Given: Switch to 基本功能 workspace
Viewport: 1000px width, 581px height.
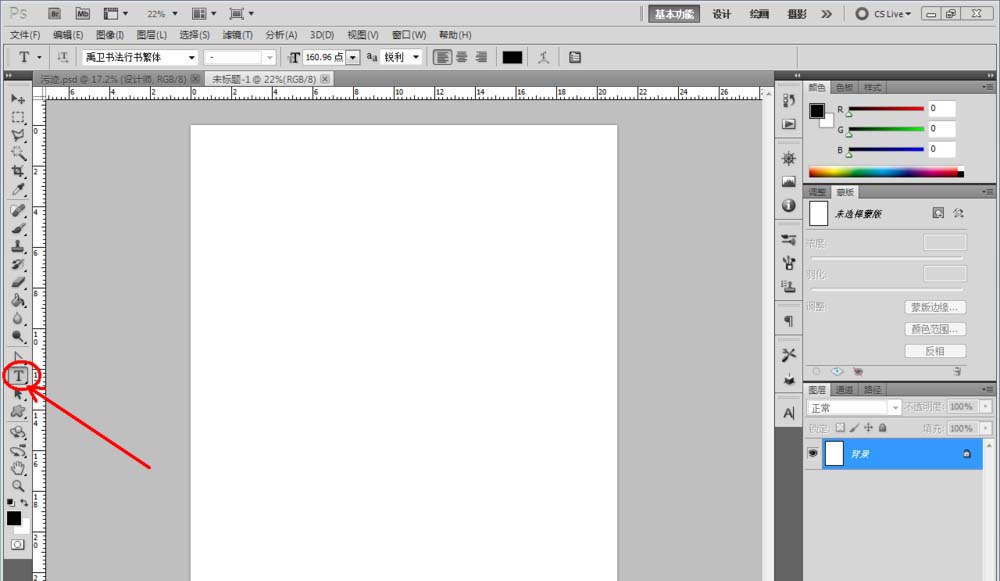Looking at the screenshot, I should pyautogui.click(x=673, y=13).
